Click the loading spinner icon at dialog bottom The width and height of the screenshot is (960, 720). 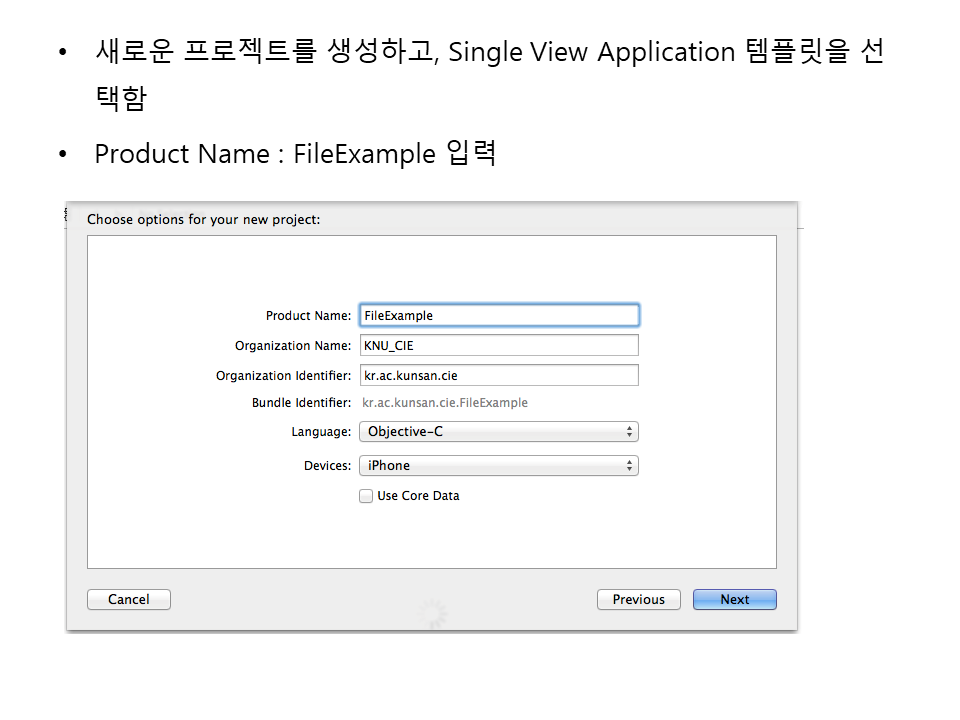coord(432,614)
